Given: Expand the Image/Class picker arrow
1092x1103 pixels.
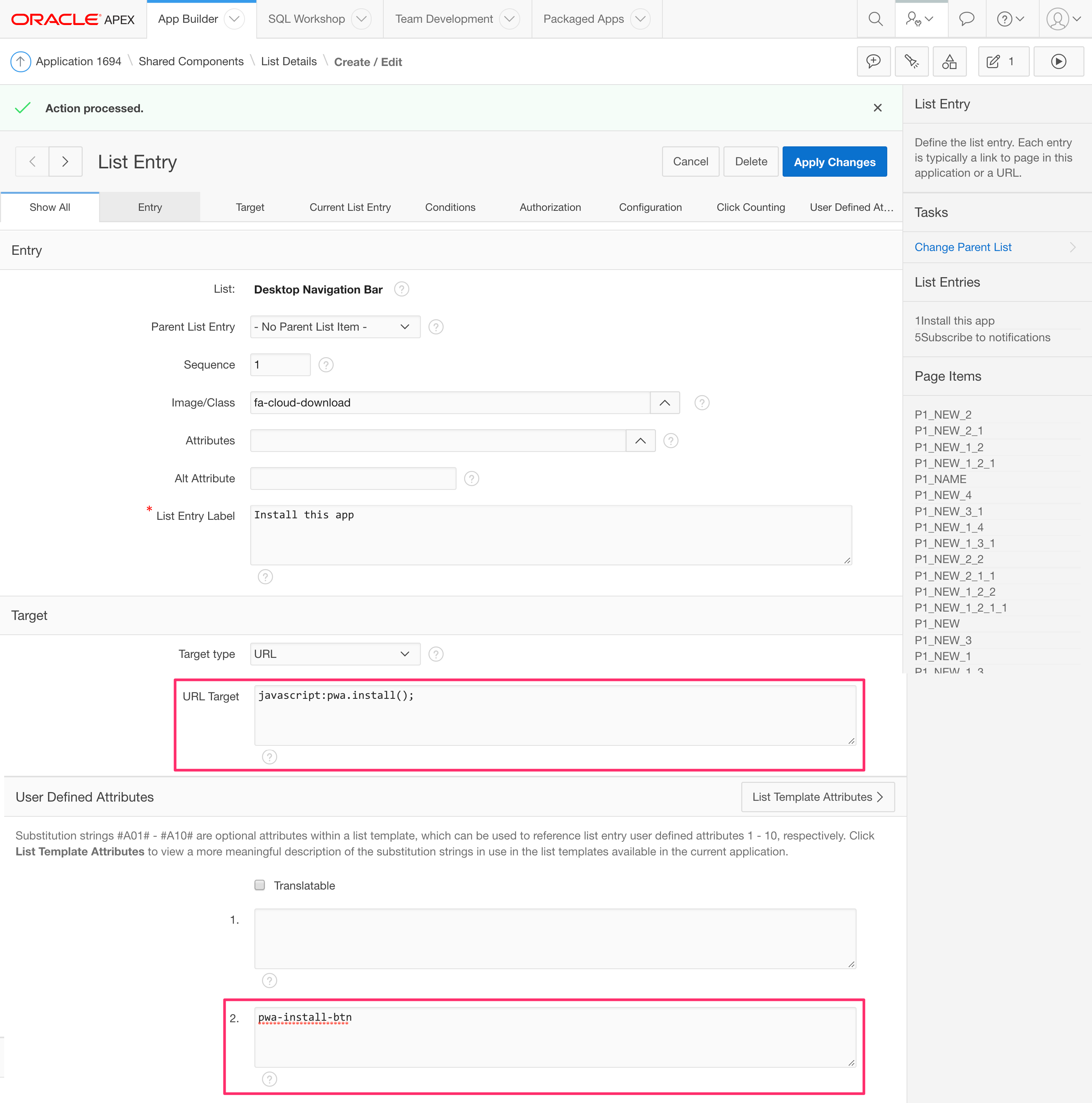Looking at the screenshot, I should [x=664, y=403].
